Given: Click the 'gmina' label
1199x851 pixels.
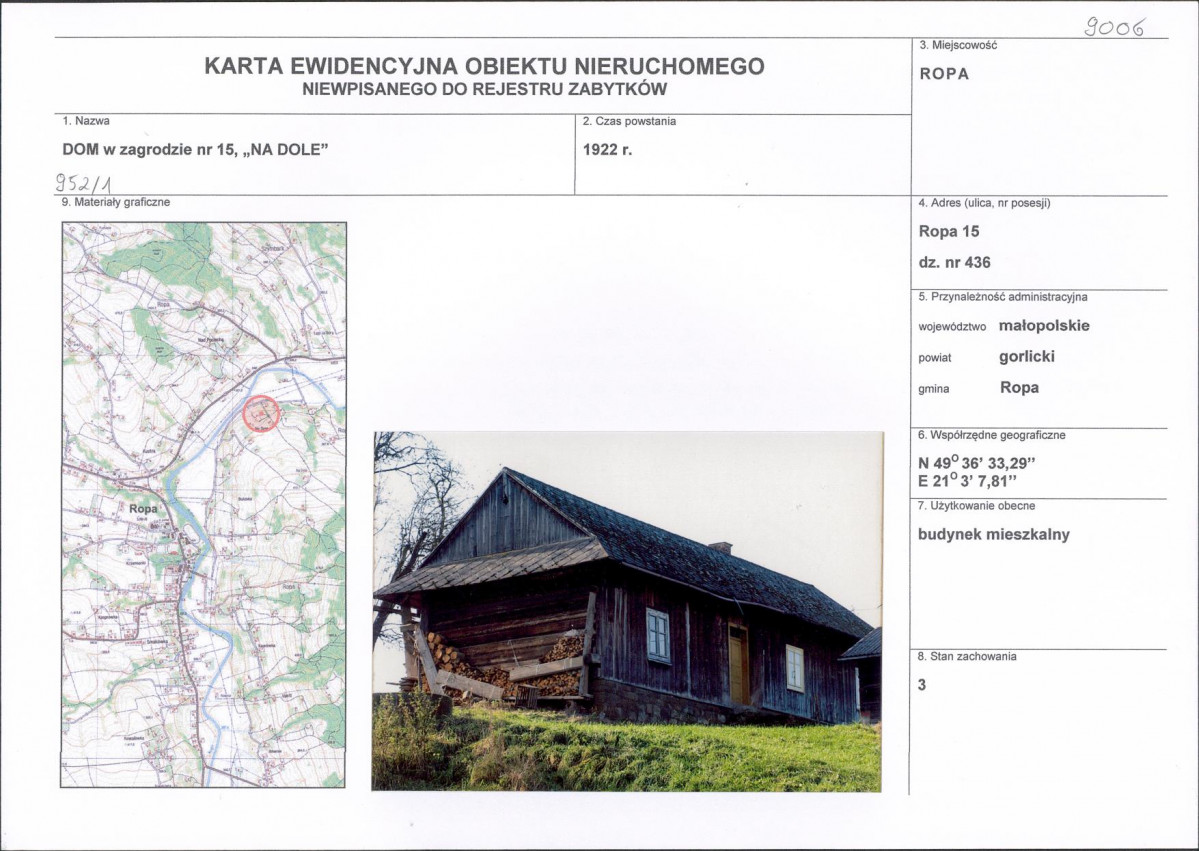Looking at the screenshot, I should click(934, 389).
